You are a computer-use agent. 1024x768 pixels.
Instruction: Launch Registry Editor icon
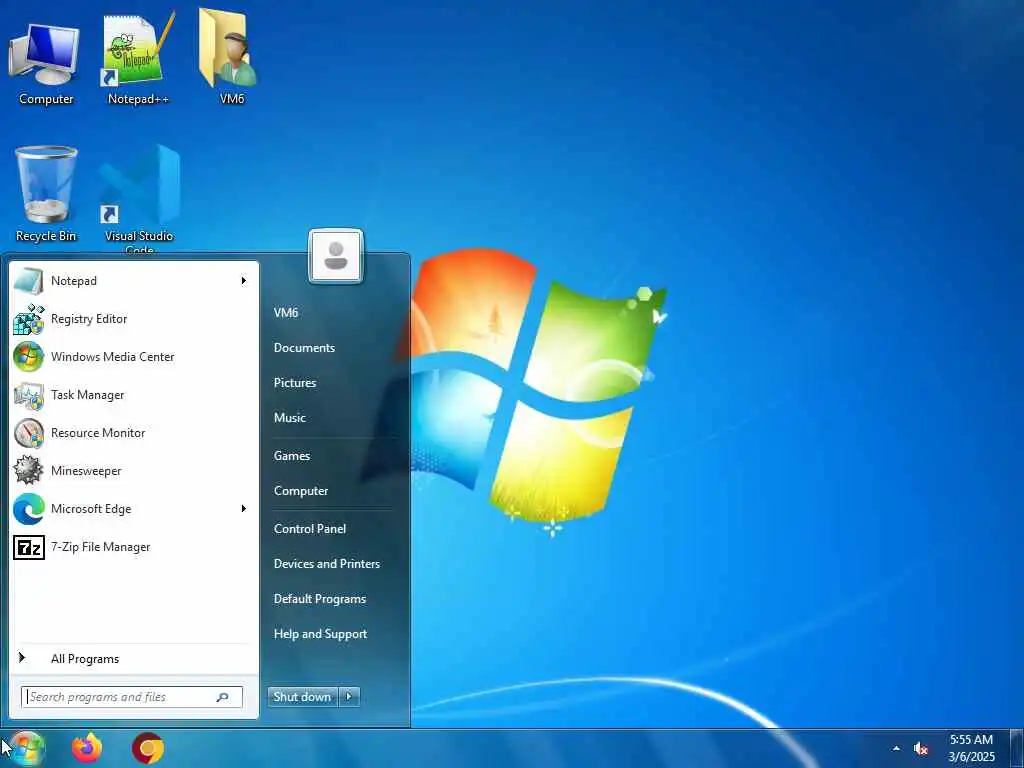pyautogui.click(x=29, y=319)
